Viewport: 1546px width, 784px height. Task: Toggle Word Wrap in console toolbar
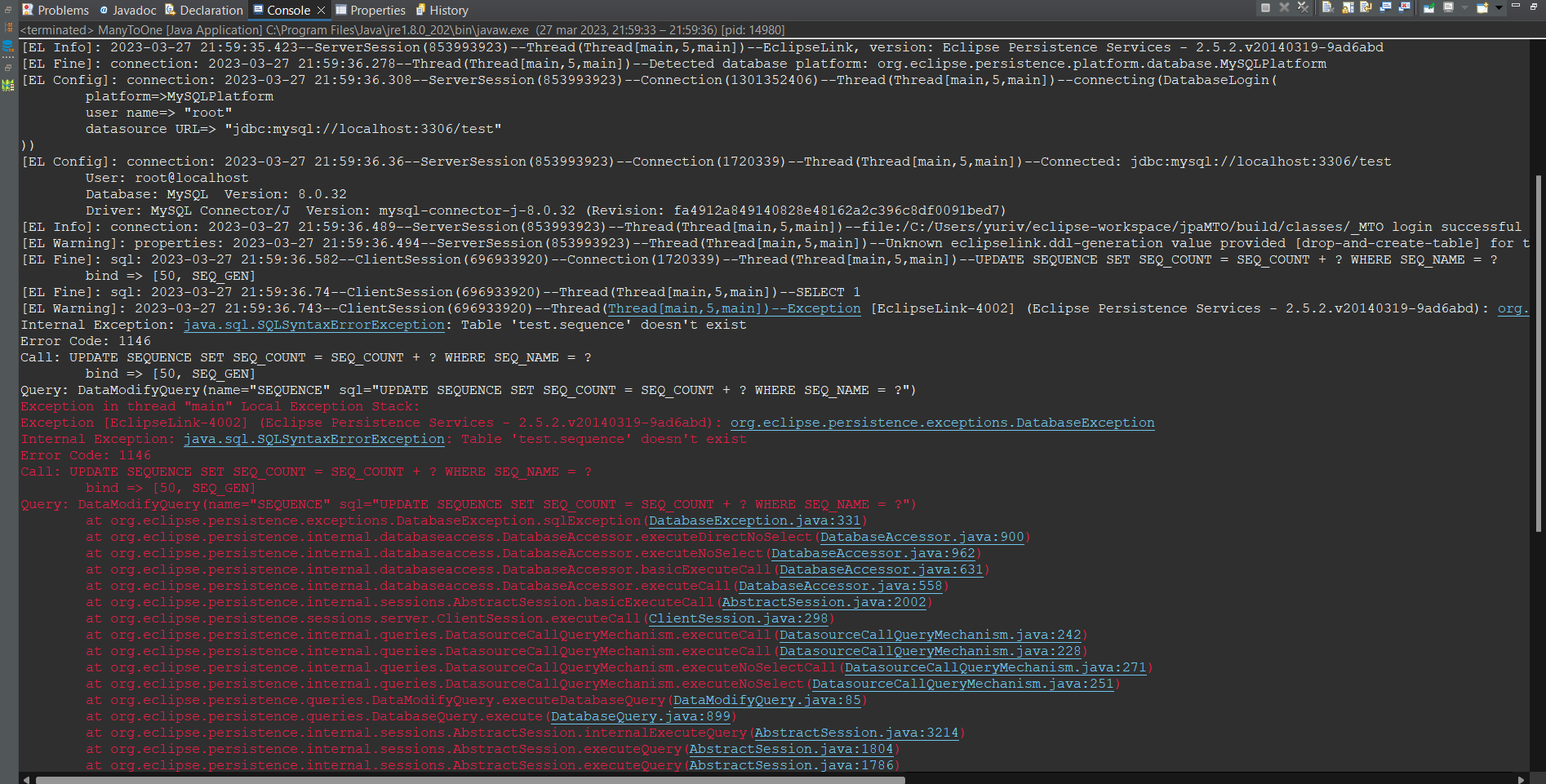(x=1366, y=7)
